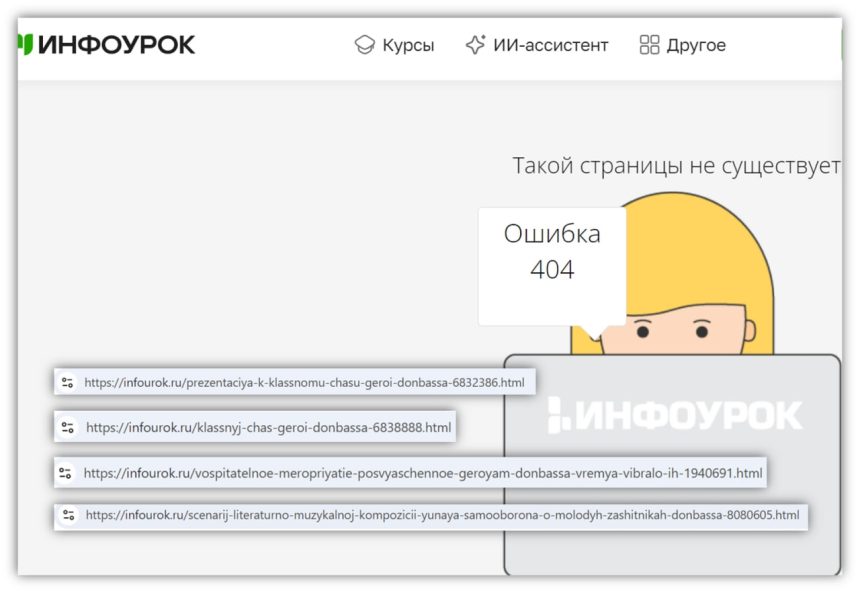The image size is (860, 593).
Task: Click the Такой страницы не существует text
Action: click(x=676, y=166)
